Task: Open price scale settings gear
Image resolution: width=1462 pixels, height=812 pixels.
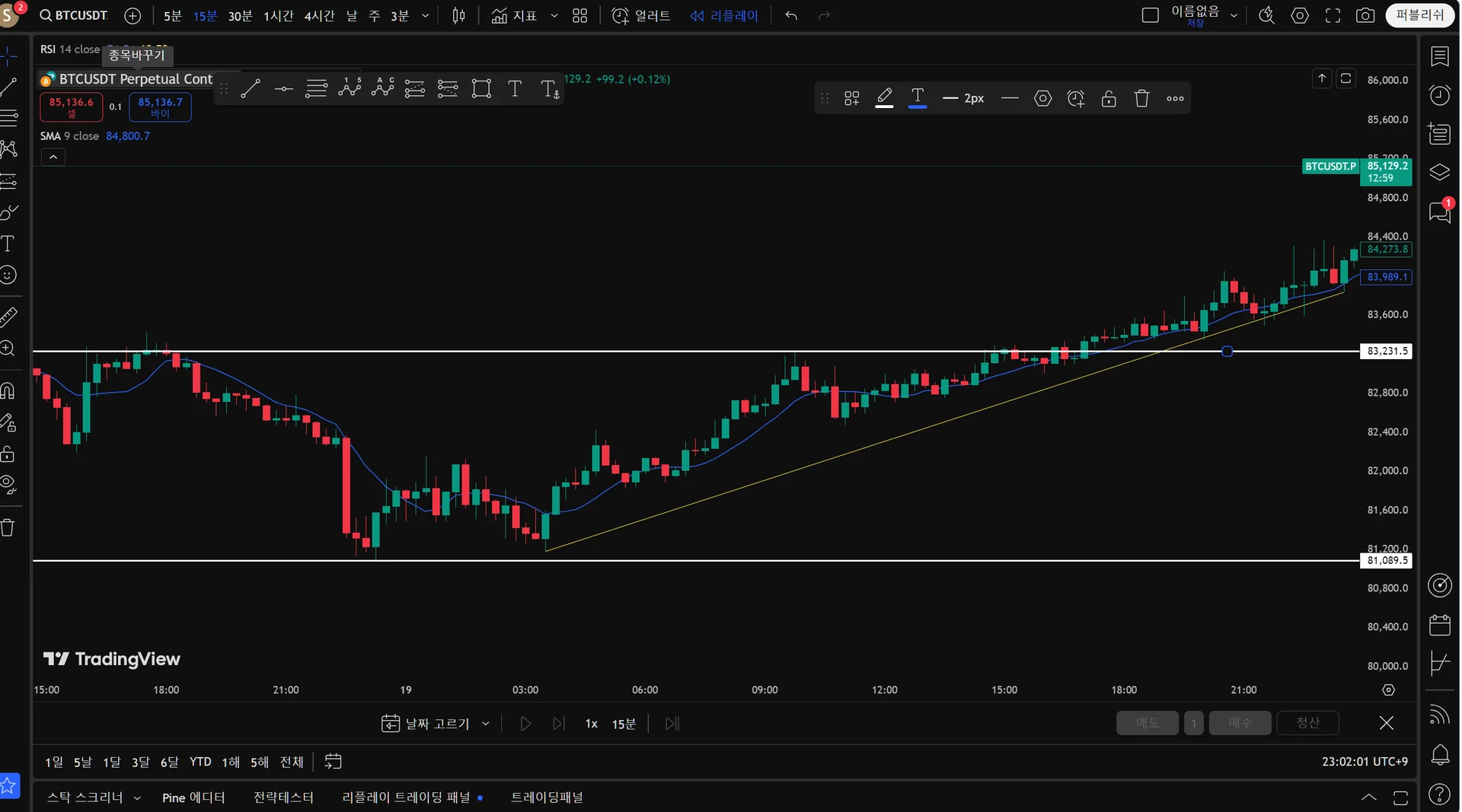Action: pyautogui.click(x=1389, y=690)
